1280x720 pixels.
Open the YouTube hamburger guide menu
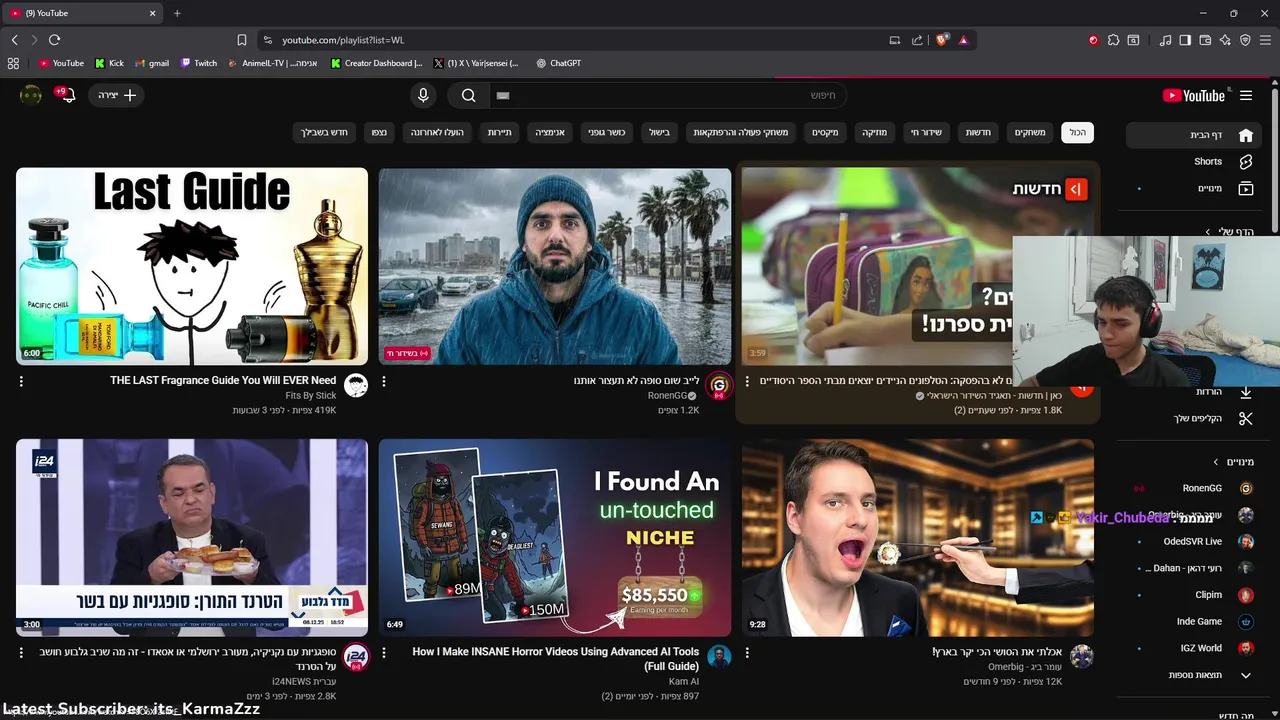[x=1245, y=96]
